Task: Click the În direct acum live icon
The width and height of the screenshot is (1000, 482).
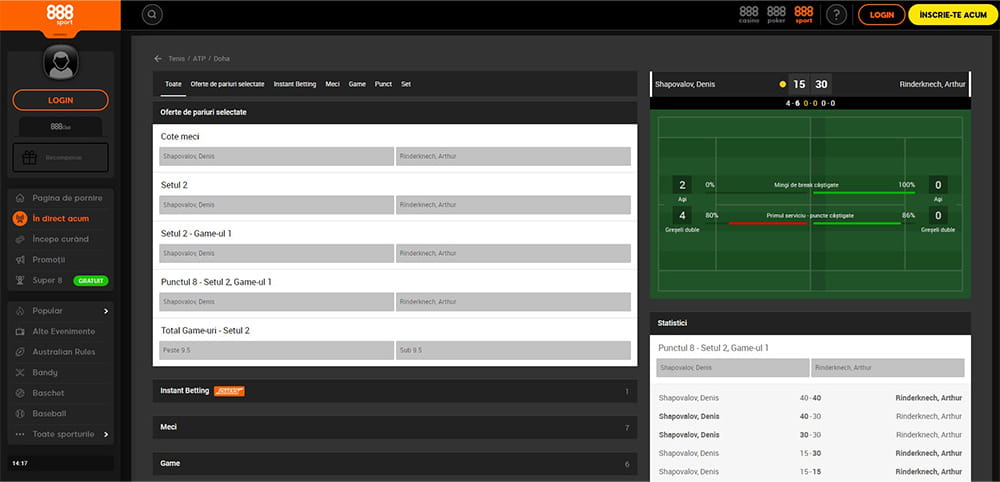Action: coord(20,219)
